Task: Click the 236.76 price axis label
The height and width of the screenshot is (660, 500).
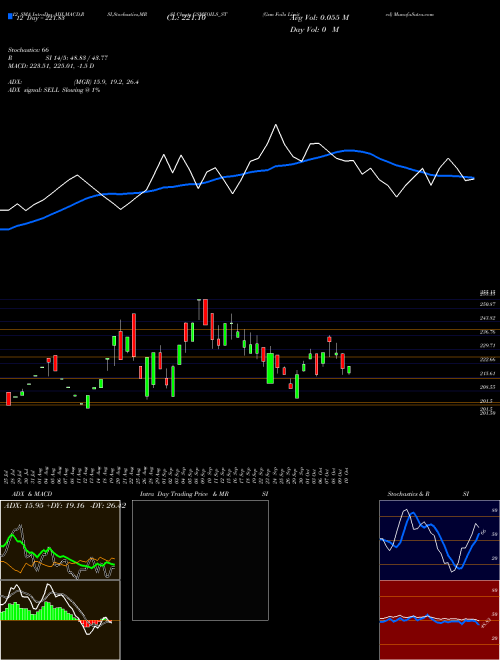Action: (x=487, y=332)
